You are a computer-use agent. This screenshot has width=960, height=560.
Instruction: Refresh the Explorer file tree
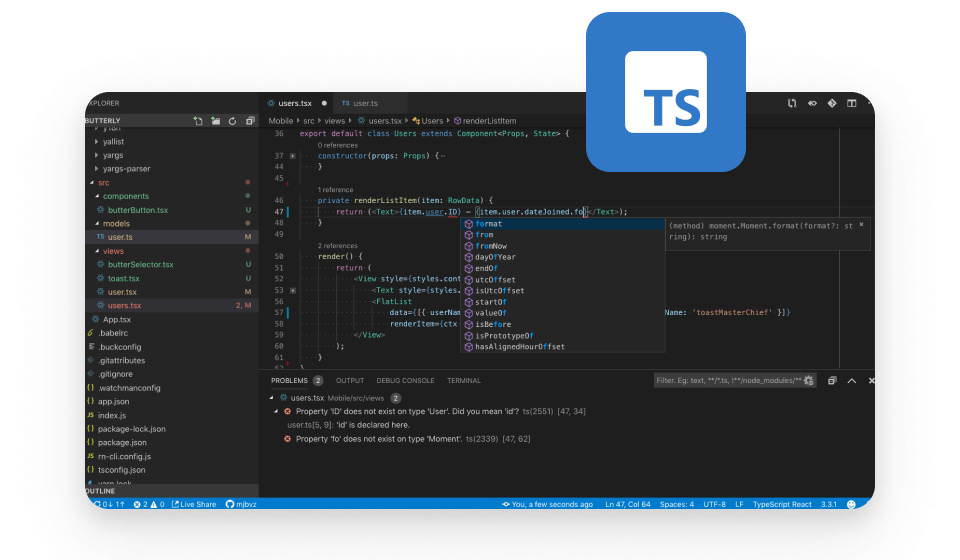pyautogui.click(x=232, y=121)
